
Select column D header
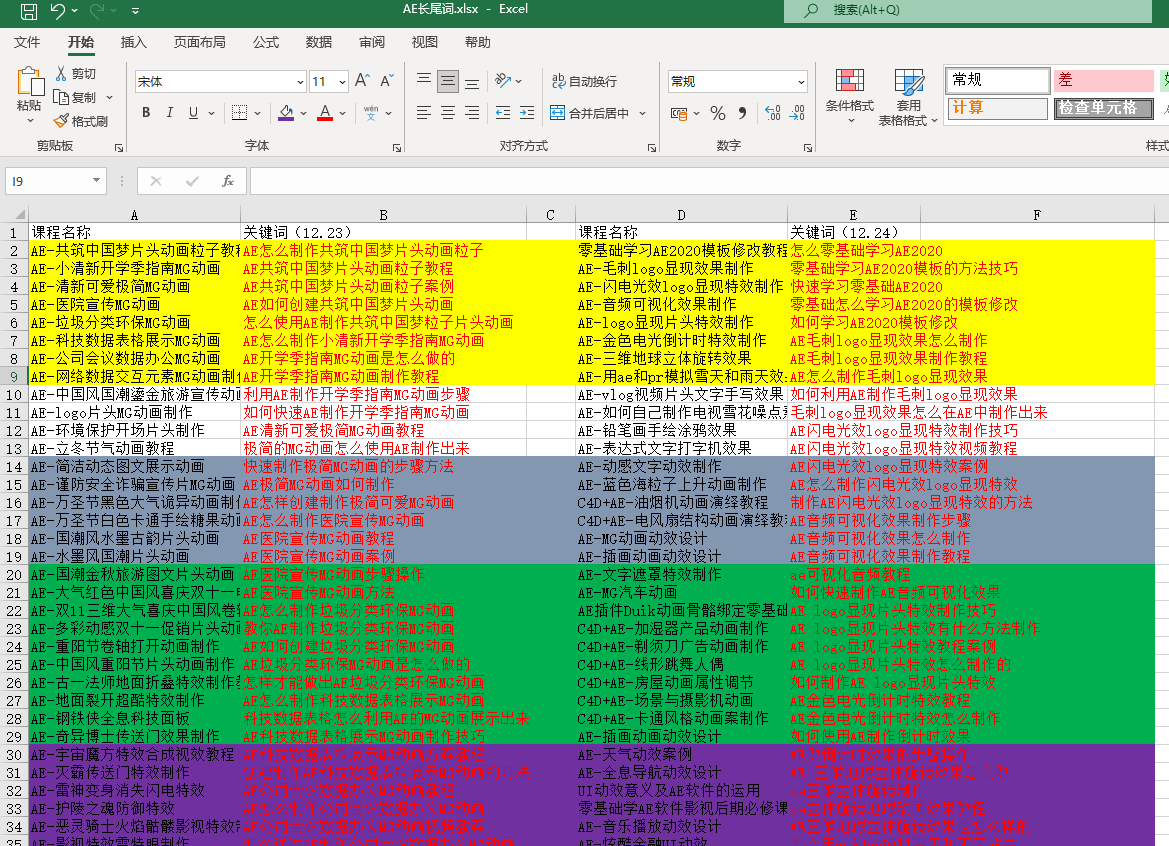pos(681,215)
